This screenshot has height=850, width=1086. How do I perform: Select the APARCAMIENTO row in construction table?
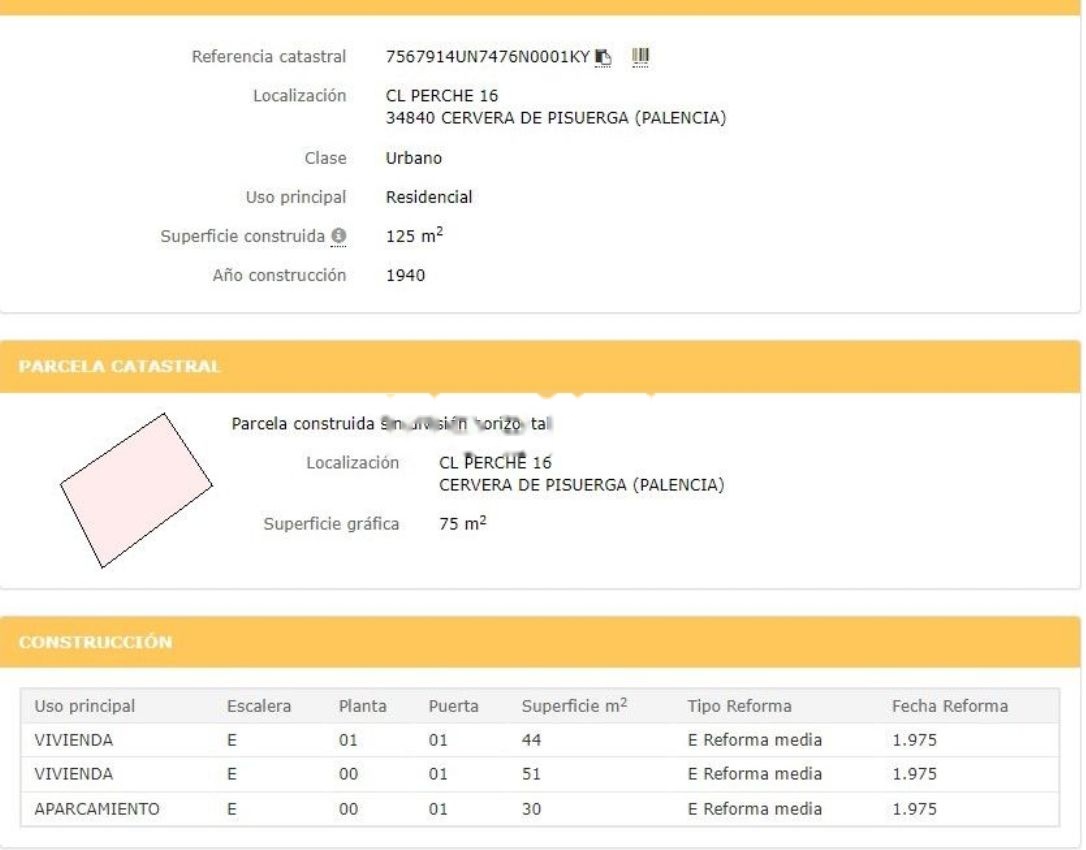tap(97, 809)
